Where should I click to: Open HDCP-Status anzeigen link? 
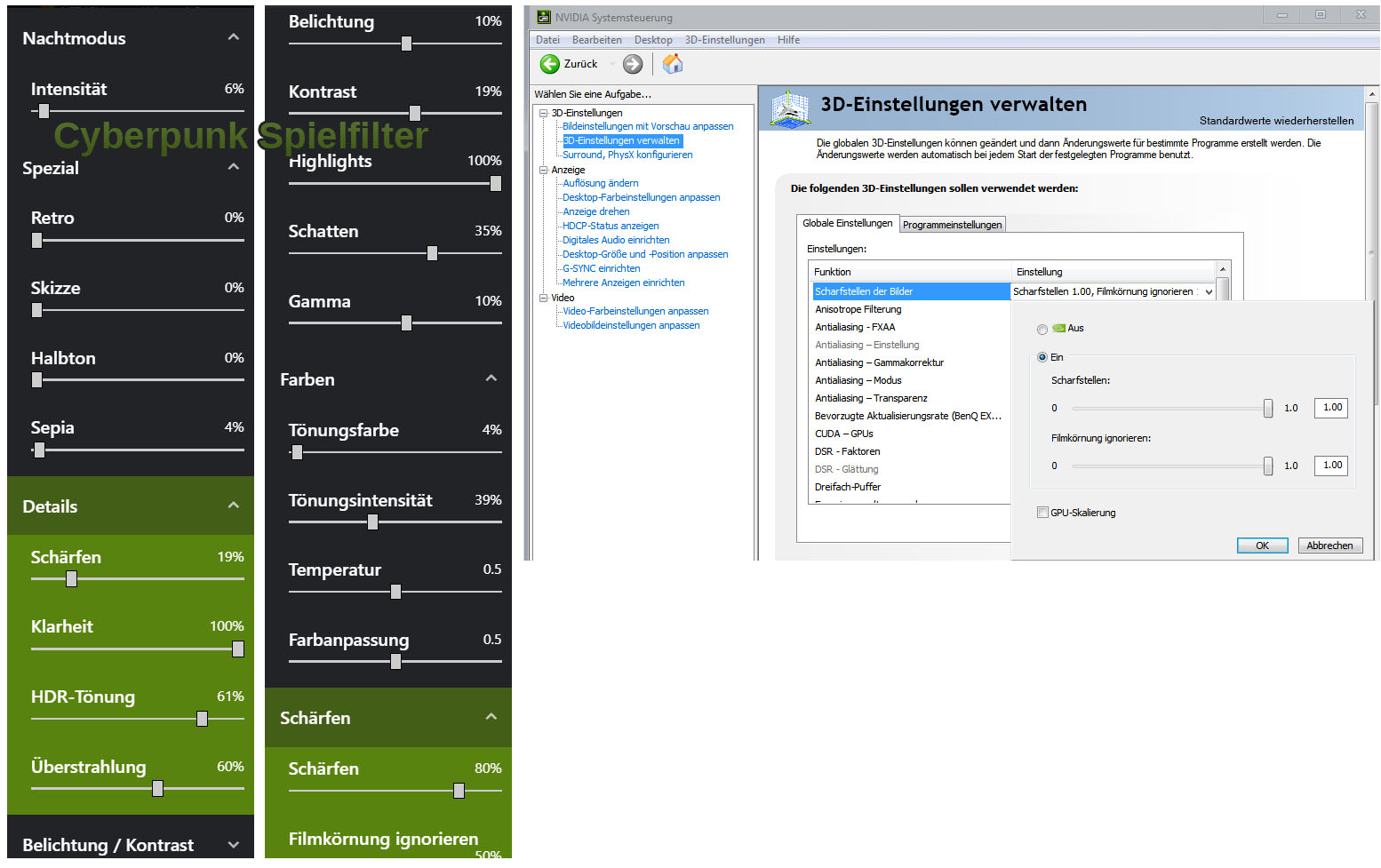pos(611,226)
